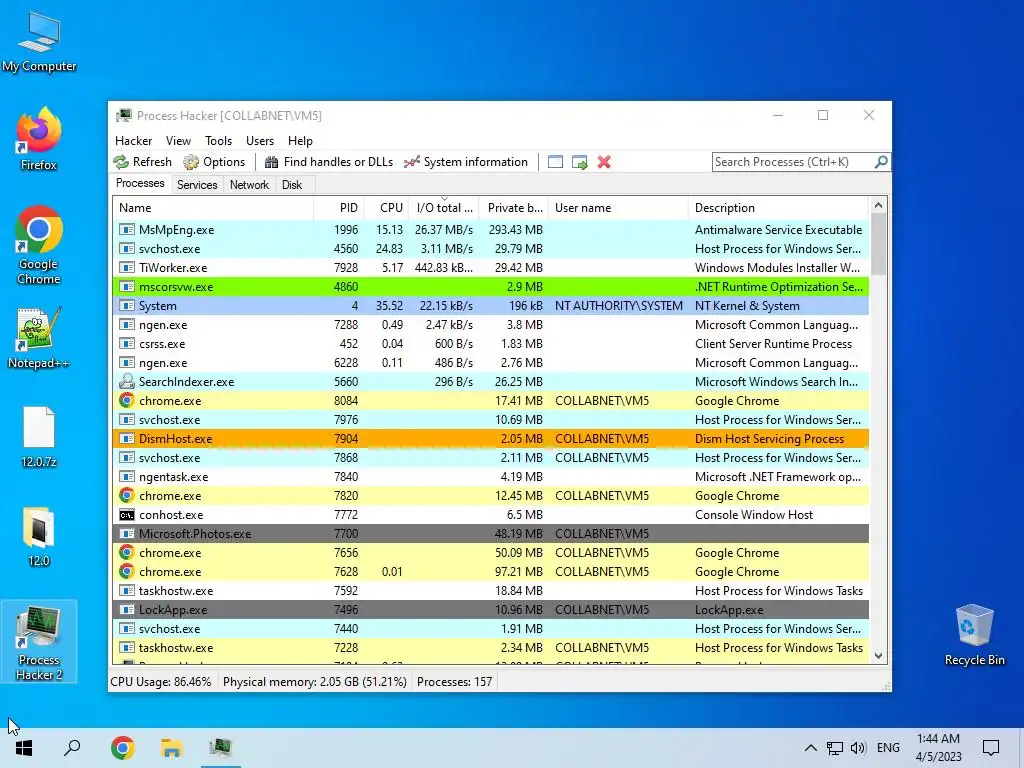This screenshot has width=1024, height=768.
Task: Click the search magnifier icon in Process Hacker
Action: (x=881, y=161)
